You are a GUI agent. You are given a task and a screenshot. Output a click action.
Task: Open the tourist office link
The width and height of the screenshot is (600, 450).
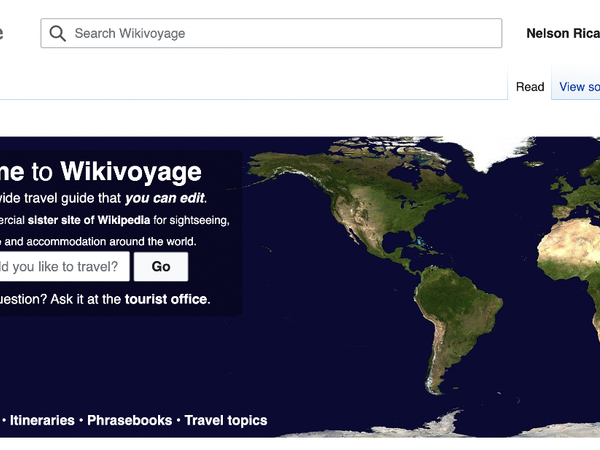click(167, 299)
